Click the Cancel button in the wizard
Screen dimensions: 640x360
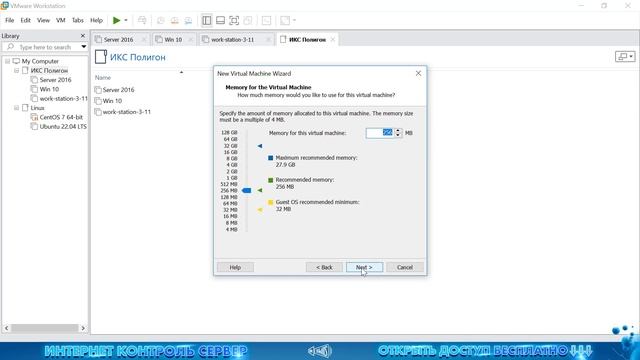pos(404,267)
